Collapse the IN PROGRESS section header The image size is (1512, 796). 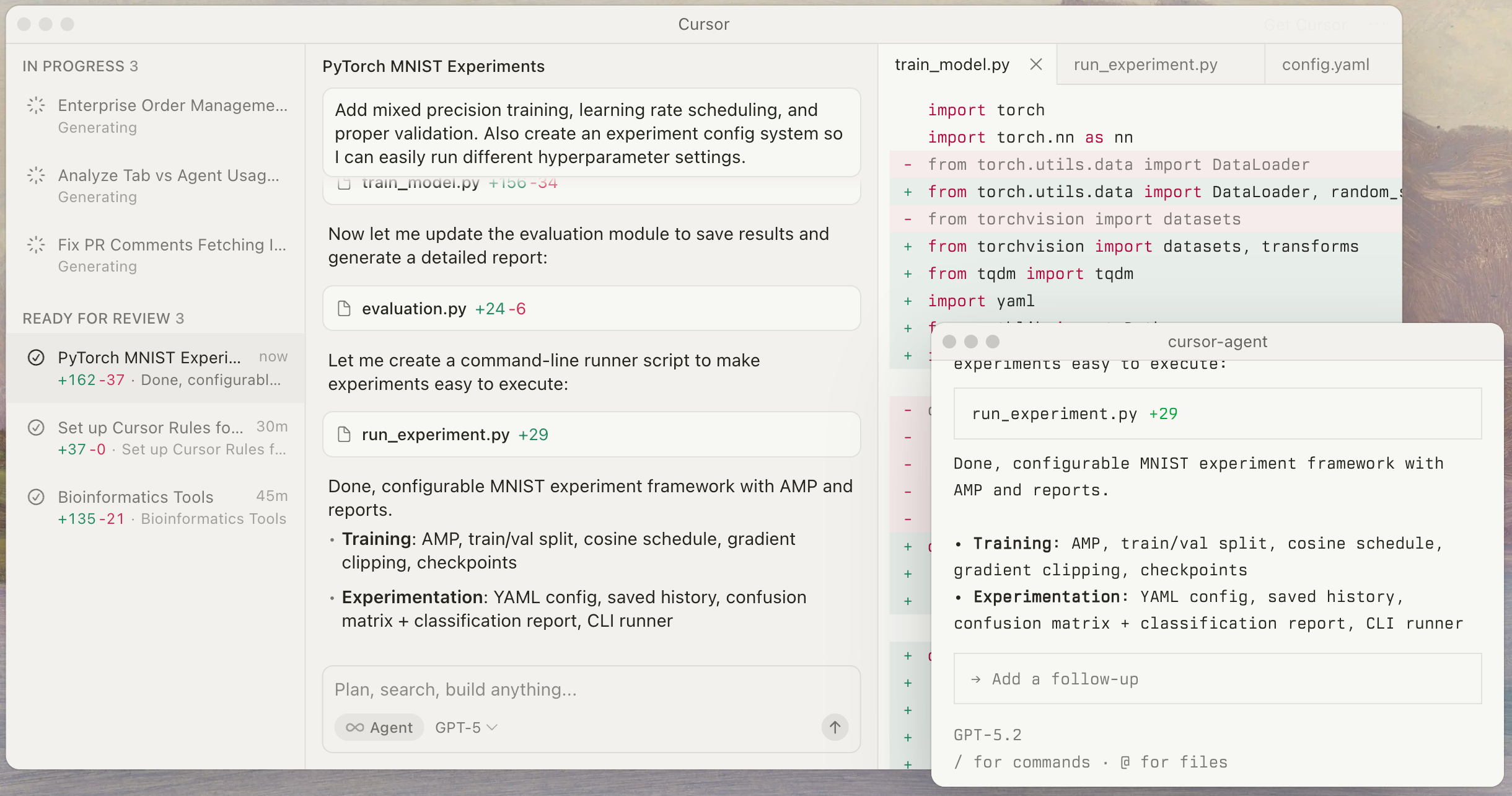tap(80, 66)
